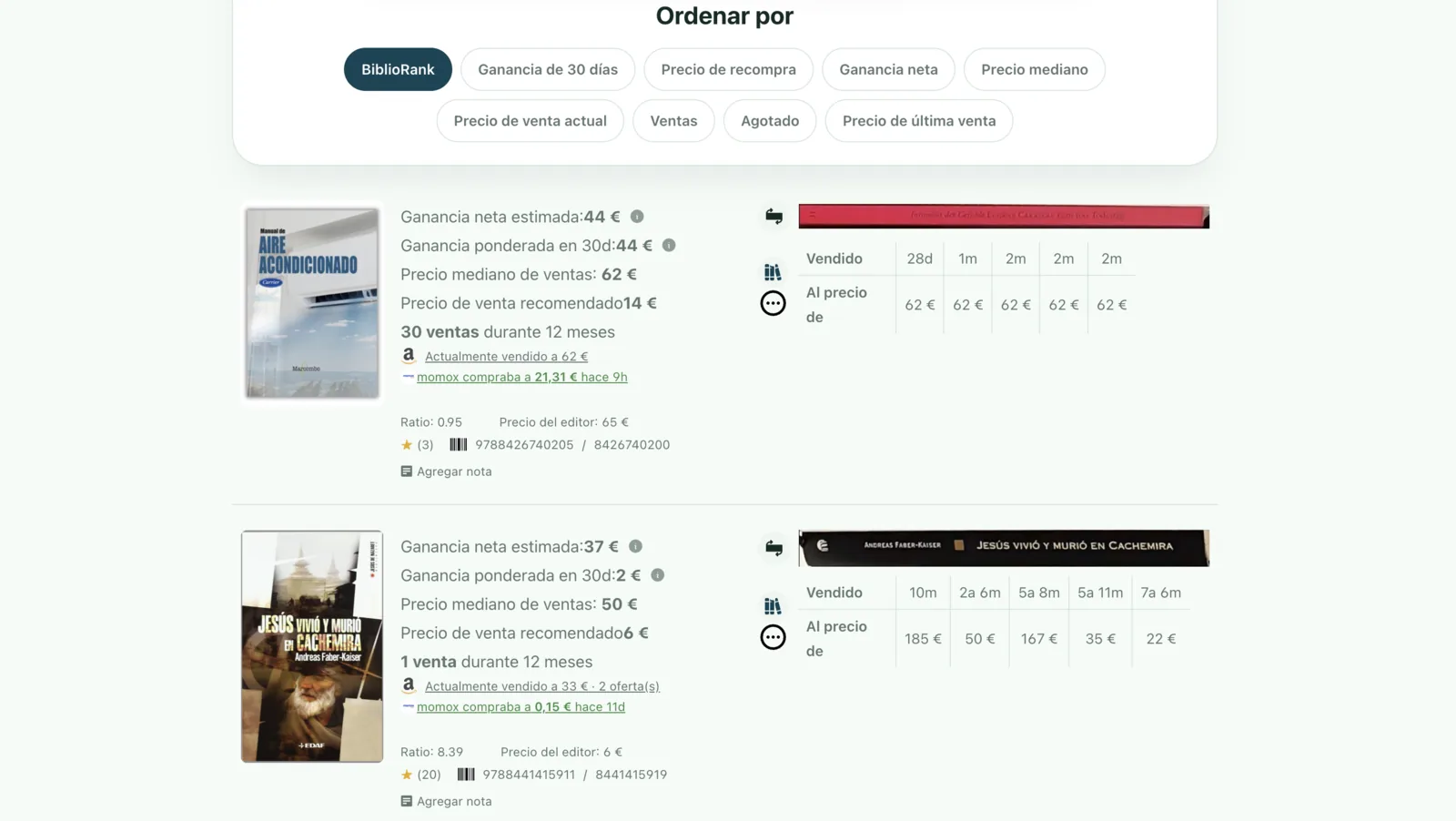The width and height of the screenshot is (1456, 821).
Task: Show info for ganancia ponderada 44 €
Action: point(669,246)
